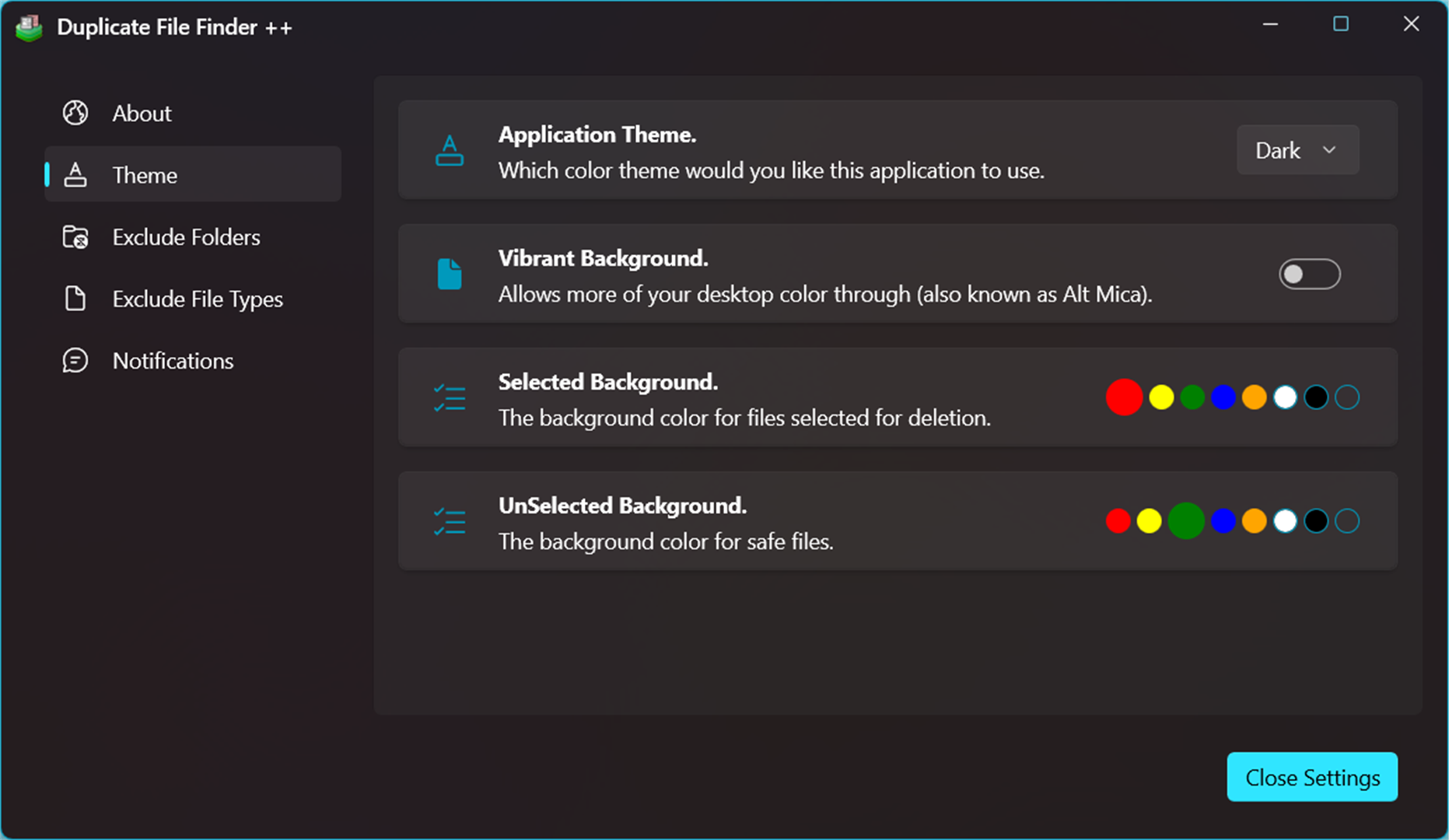
Task: Click the Notifications speech bubble icon
Action: point(75,360)
